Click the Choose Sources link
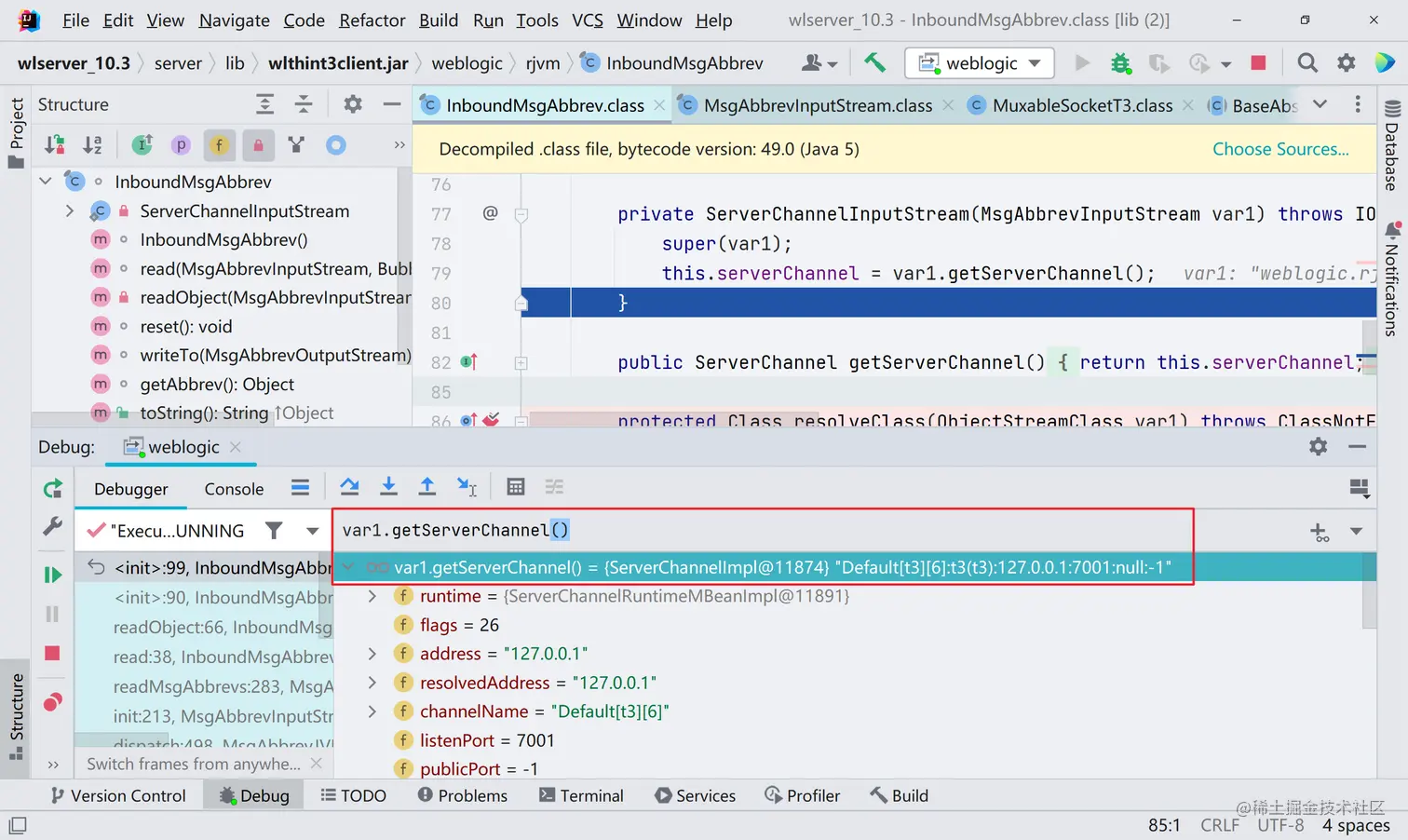 [x=1280, y=149]
